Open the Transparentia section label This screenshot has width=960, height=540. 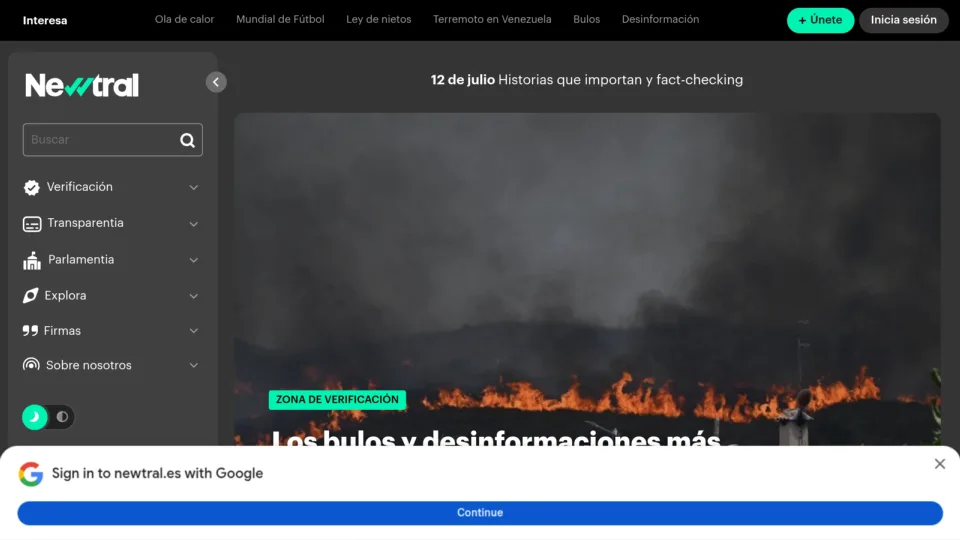pos(86,223)
